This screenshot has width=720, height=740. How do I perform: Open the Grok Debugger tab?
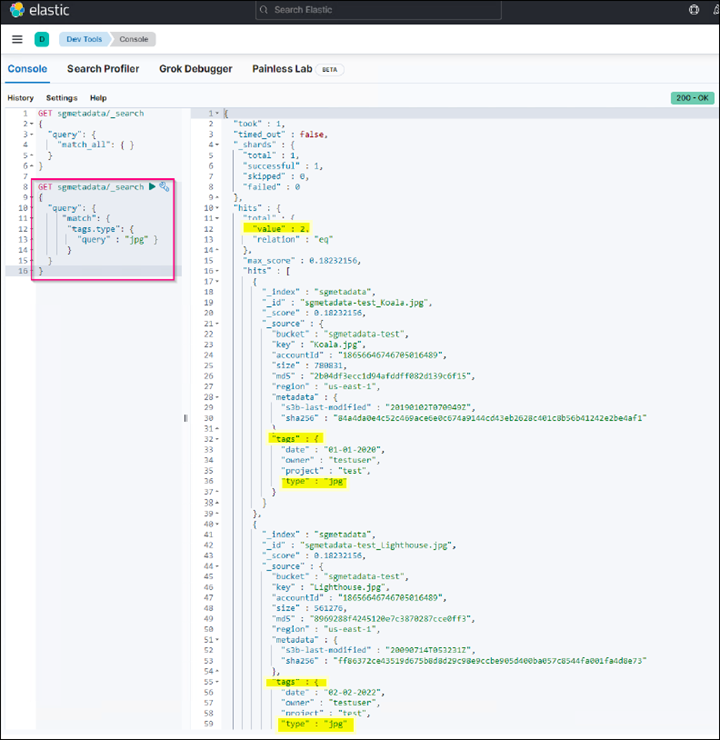[x=196, y=69]
